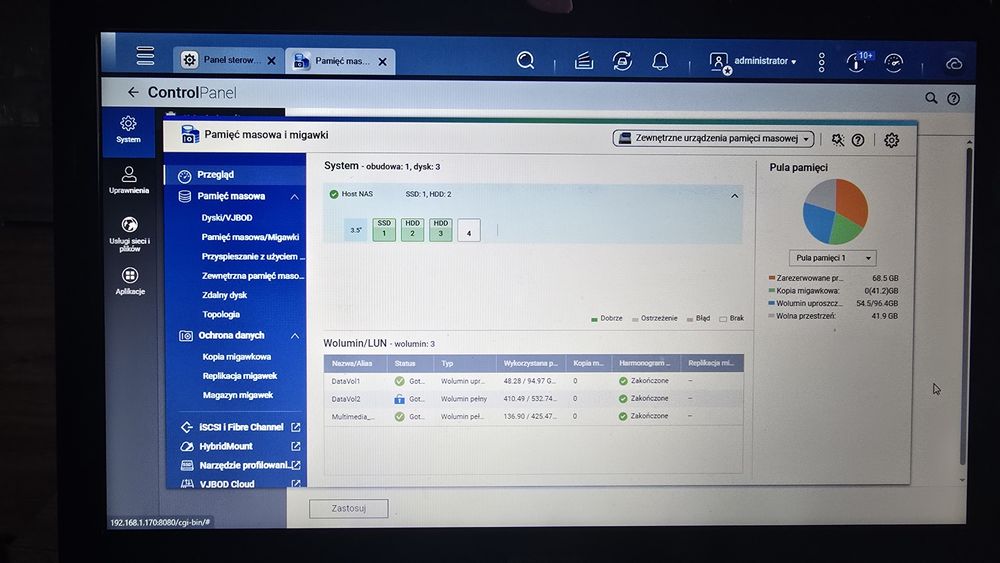This screenshot has width=1000, height=563.
Task: Open the main hamburger menu
Action: [x=145, y=55]
